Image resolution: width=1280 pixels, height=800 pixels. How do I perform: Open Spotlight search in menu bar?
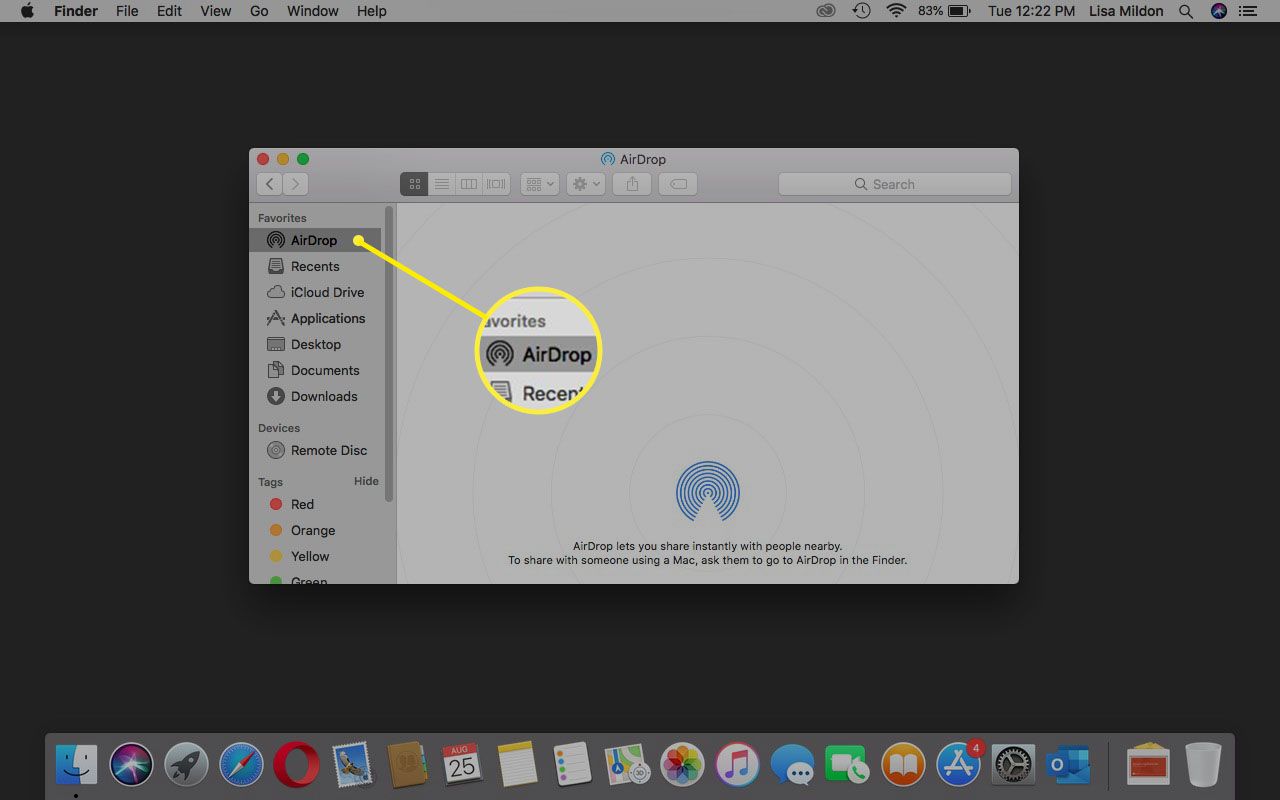tap(1186, 11)
